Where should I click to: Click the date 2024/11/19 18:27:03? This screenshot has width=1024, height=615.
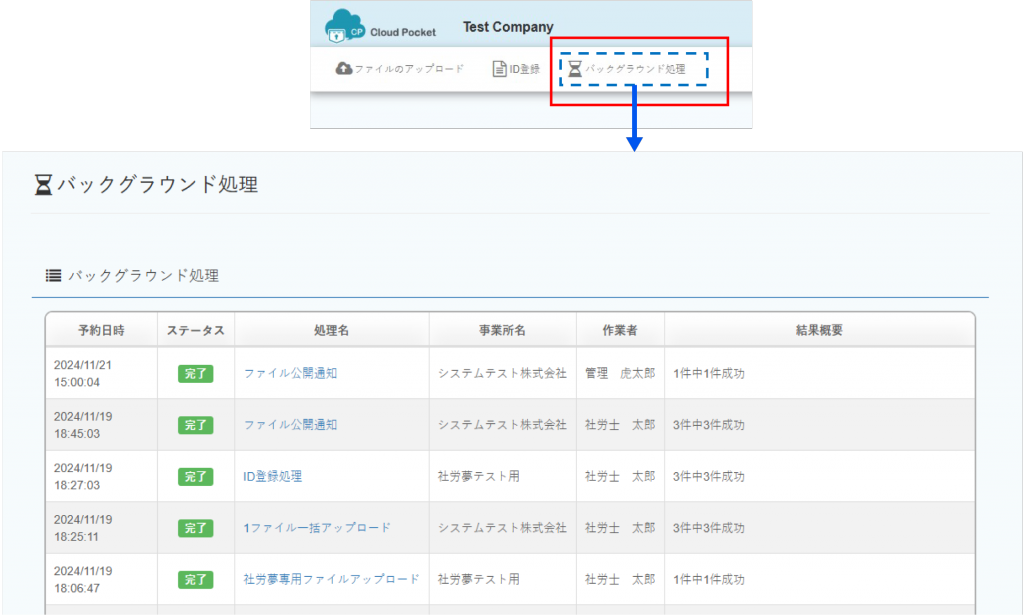83,477
